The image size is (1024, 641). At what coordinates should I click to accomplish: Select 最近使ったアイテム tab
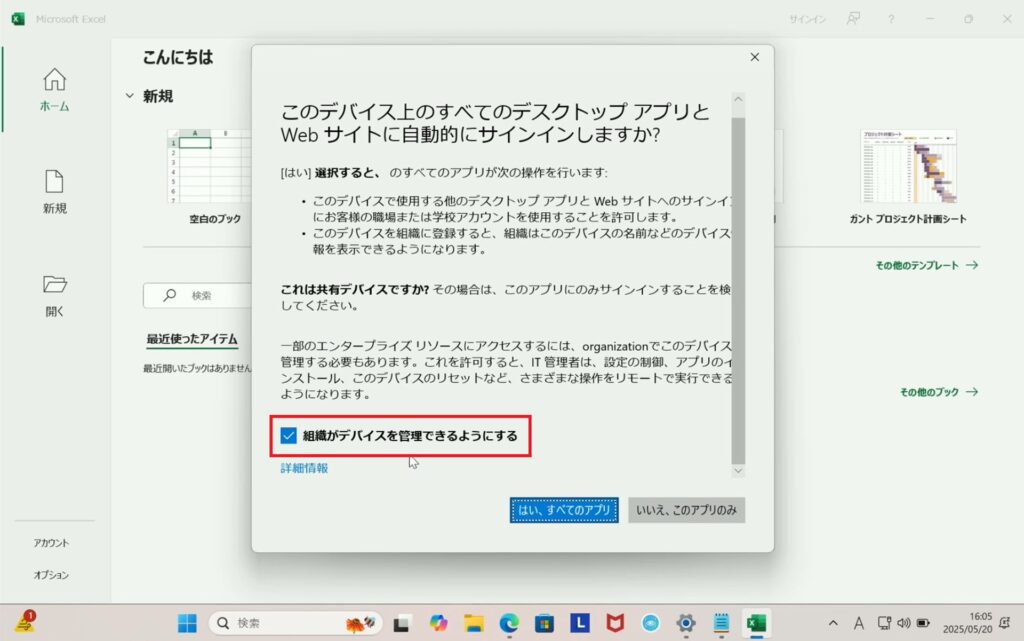[x=191, y=338]
